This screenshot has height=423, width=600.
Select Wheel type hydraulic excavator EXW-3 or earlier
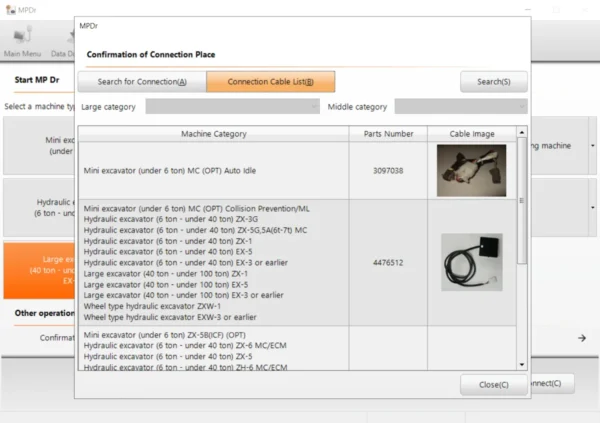point(170,317)
